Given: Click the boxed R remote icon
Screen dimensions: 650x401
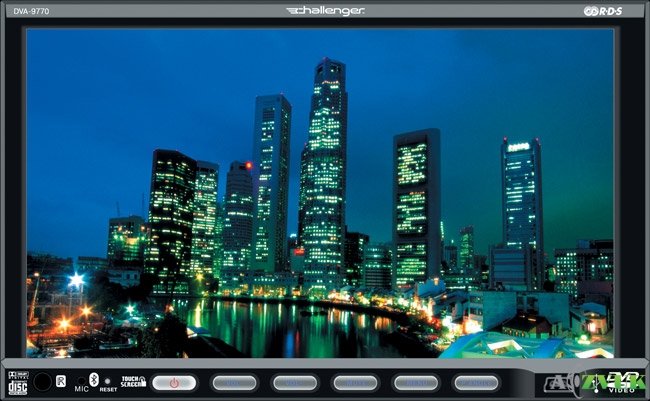Looking at the screenshot, I should (61, 381).
